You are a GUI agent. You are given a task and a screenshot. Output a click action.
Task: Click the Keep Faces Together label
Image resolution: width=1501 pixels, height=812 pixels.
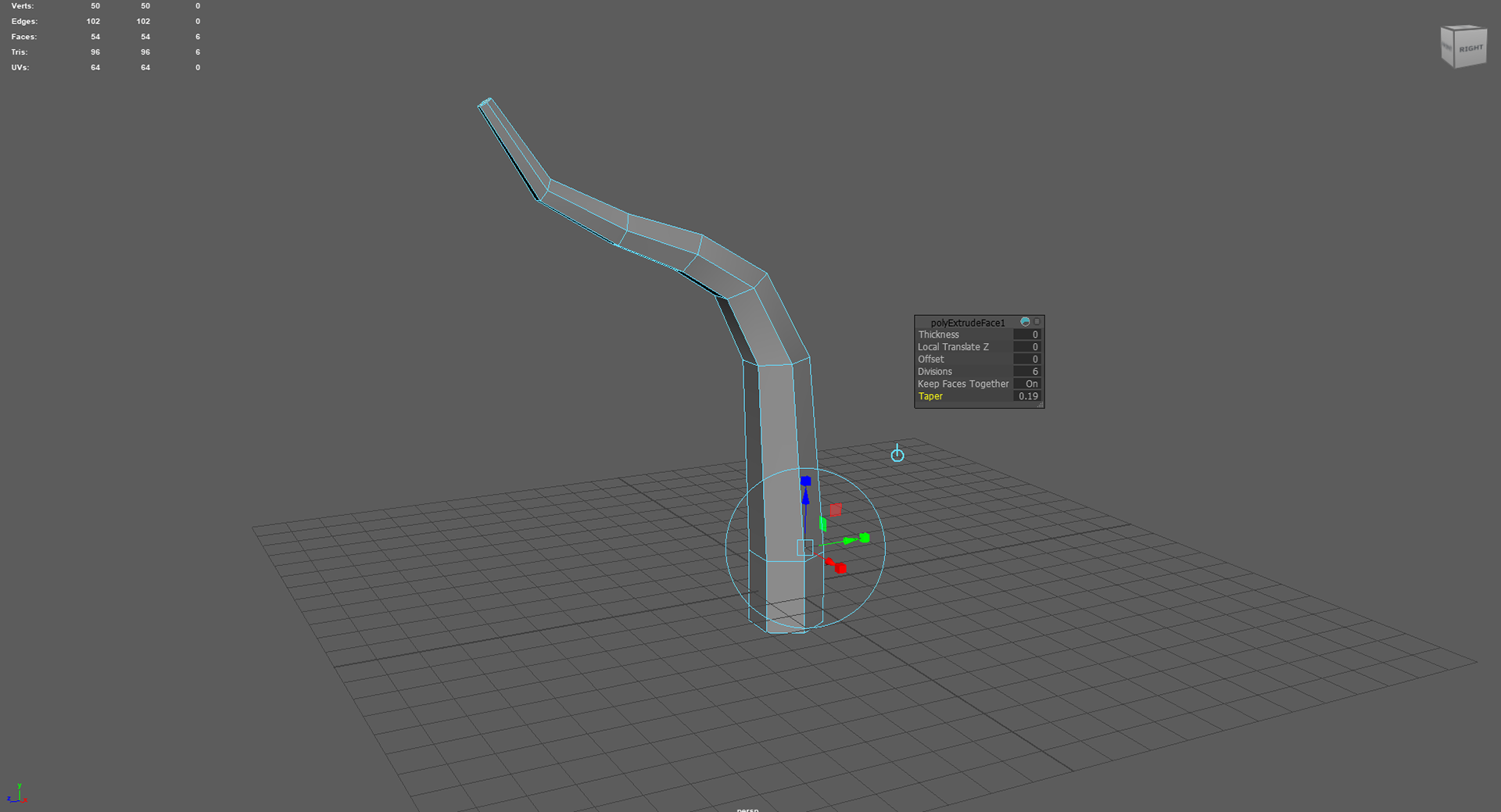tap(963, 384)
